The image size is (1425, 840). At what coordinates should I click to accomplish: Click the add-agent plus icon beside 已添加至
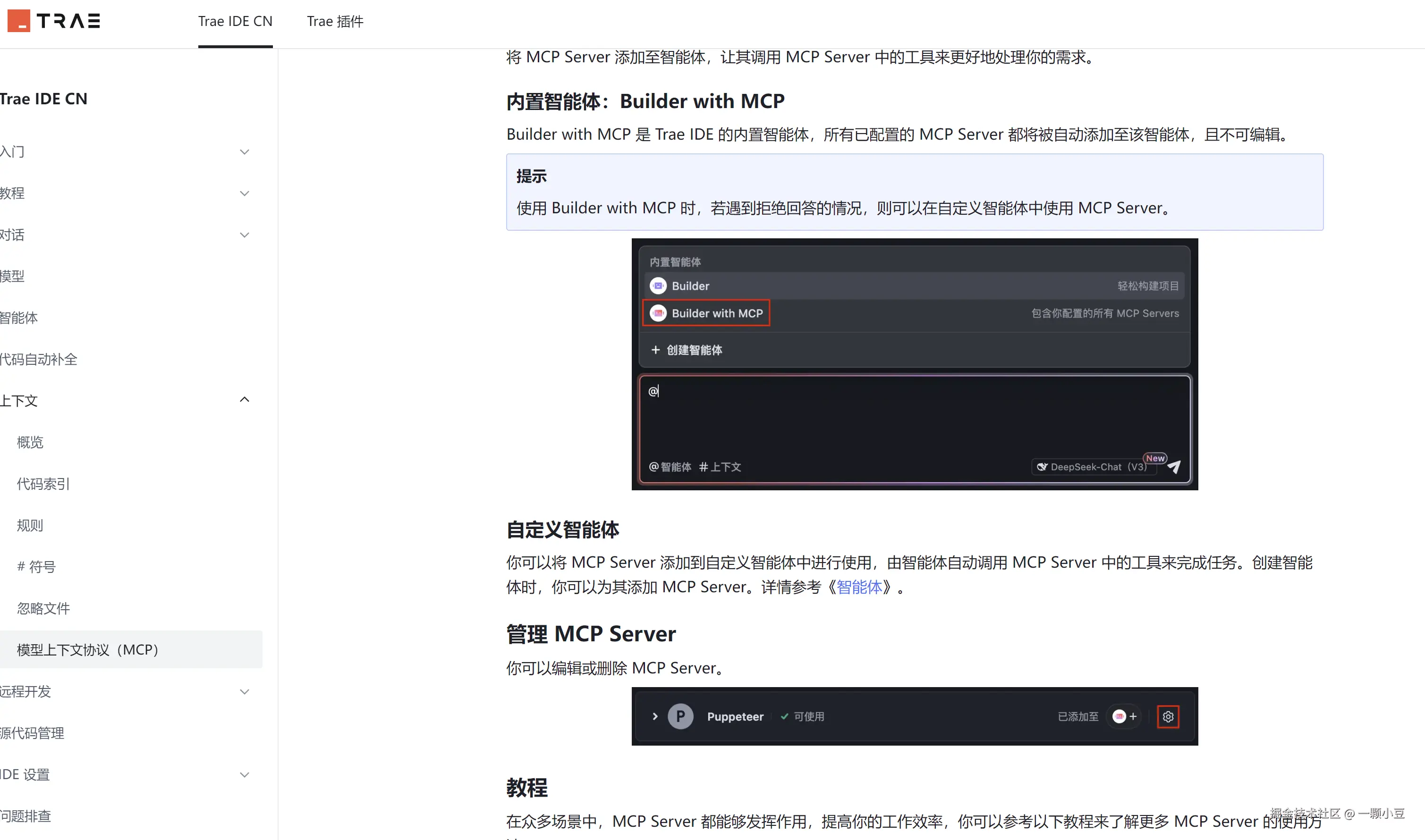pyautogui.click(x=1133, y=717)
